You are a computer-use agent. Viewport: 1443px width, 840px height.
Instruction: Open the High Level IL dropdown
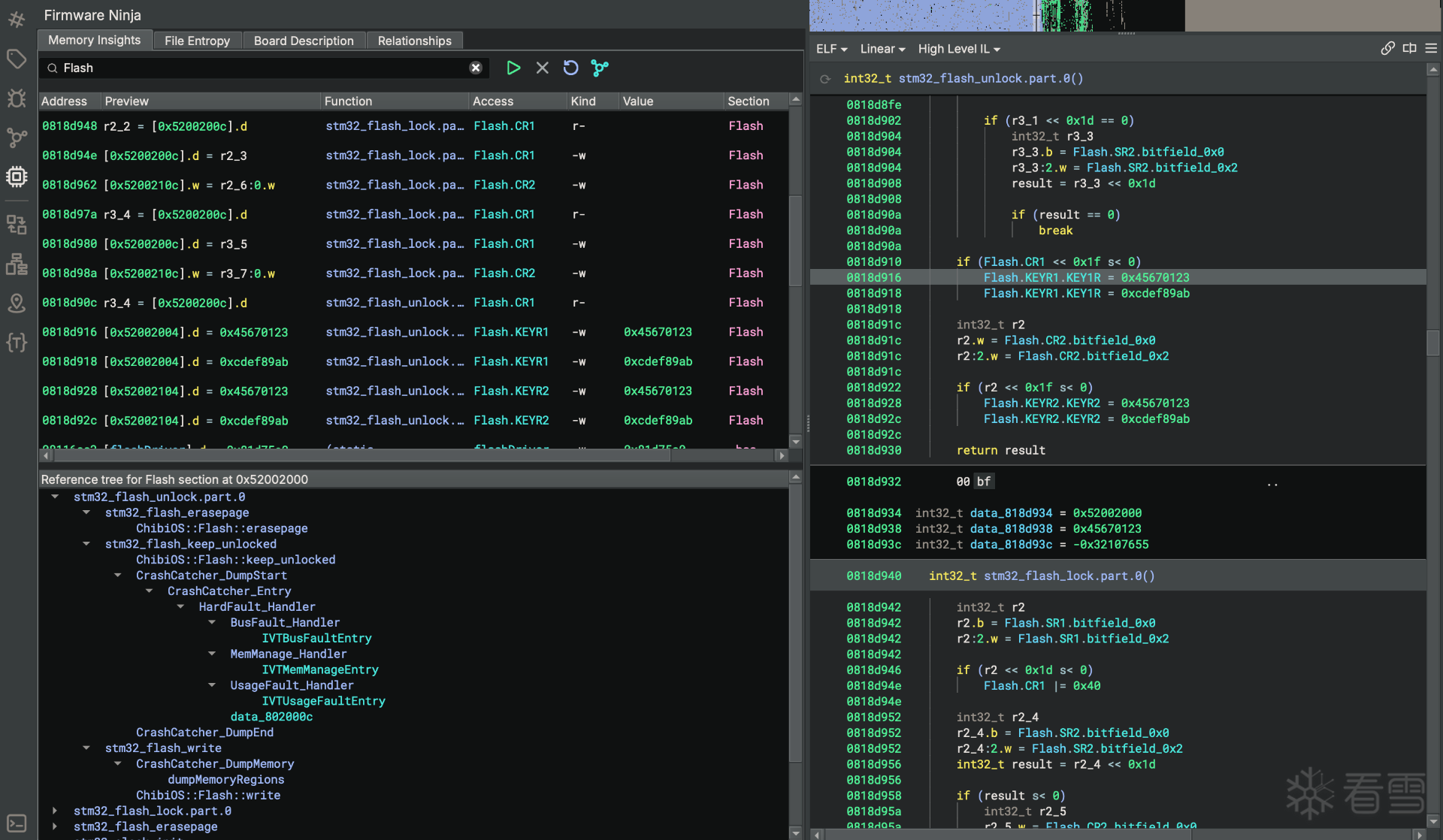[x=959, y=49]
